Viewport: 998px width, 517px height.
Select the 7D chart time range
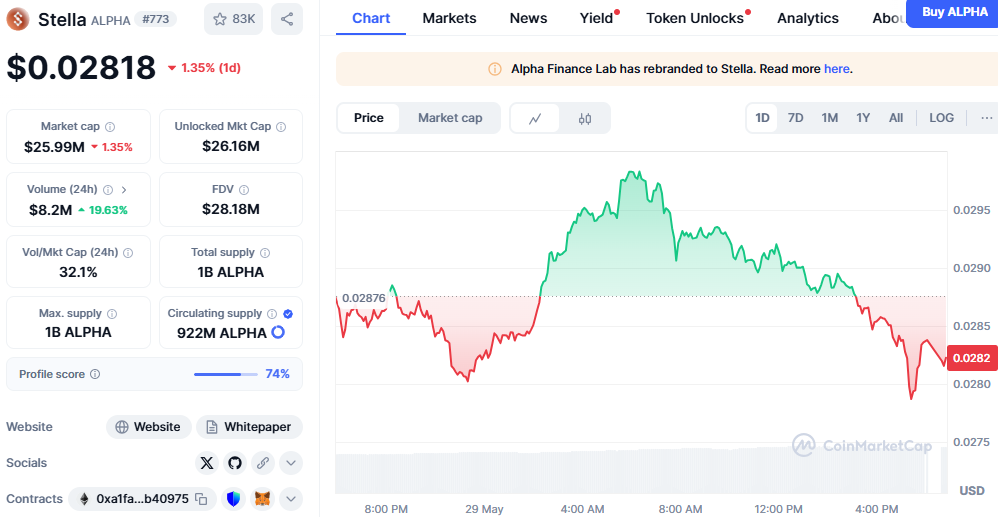coord(795,118)
